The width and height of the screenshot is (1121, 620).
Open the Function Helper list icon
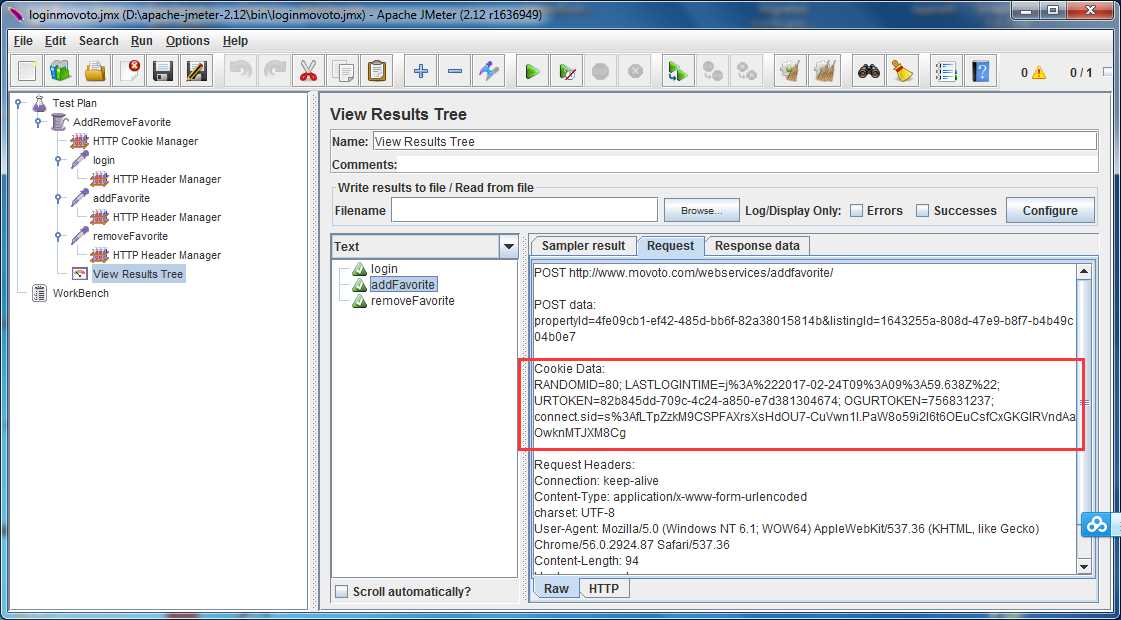(x=946, y=72)
